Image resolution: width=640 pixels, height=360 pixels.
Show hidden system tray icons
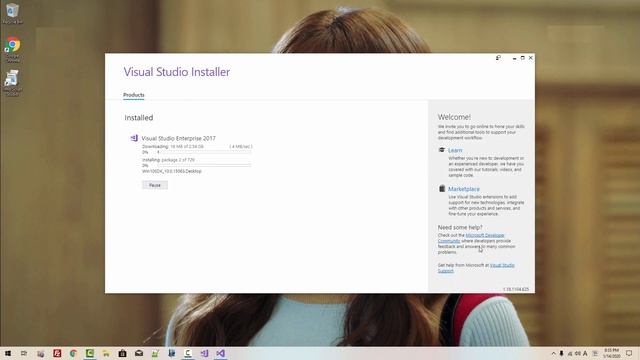tap(553, 353)
